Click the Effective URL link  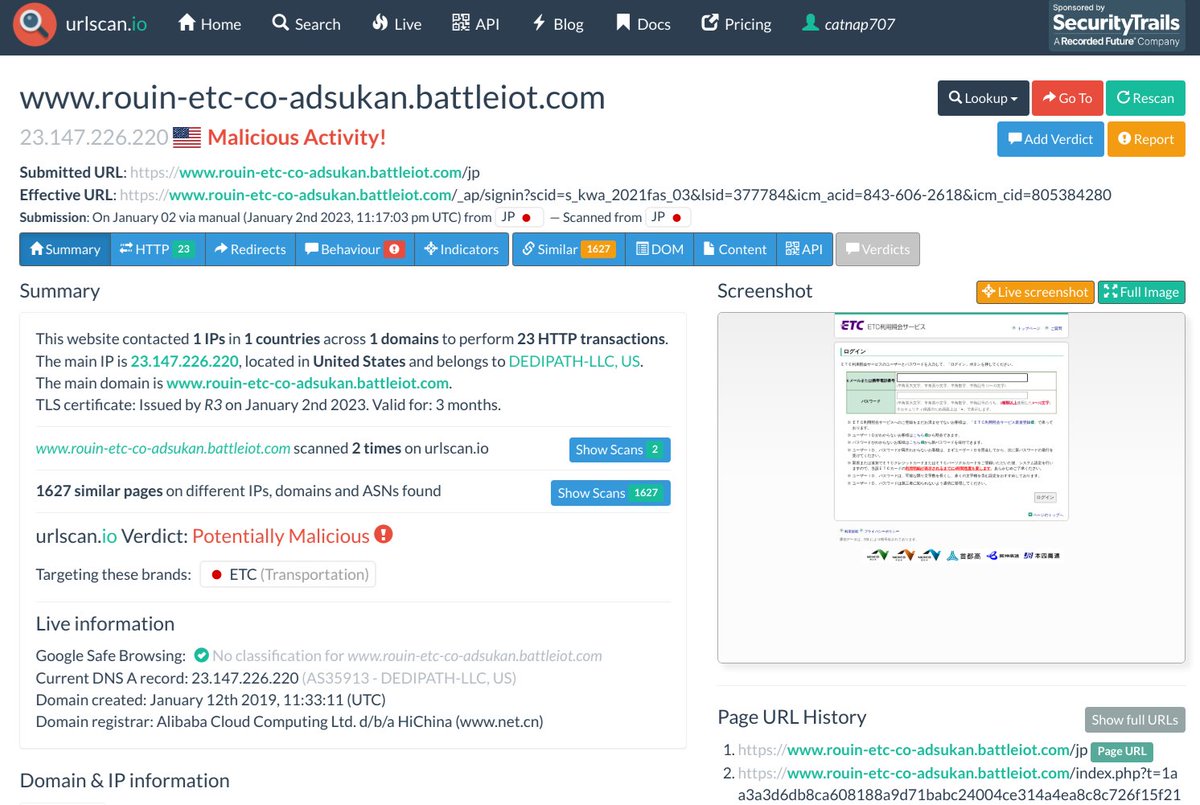point(615,194)
